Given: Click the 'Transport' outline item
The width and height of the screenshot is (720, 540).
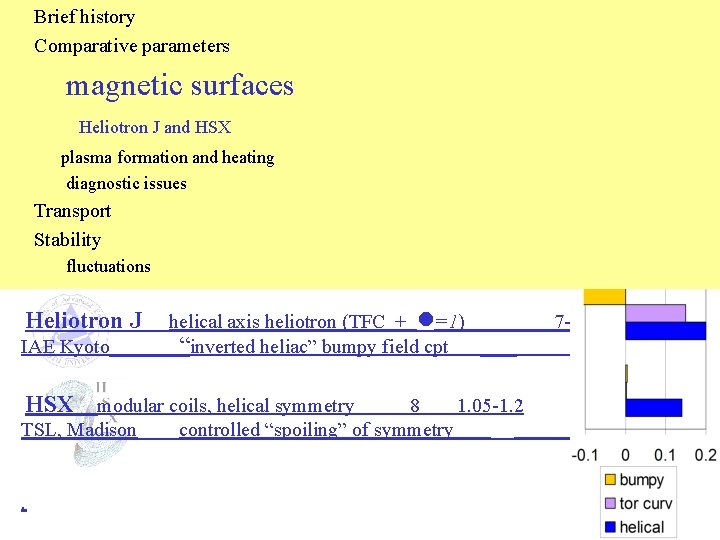Looking at the screenshot, I should point(72,211).
